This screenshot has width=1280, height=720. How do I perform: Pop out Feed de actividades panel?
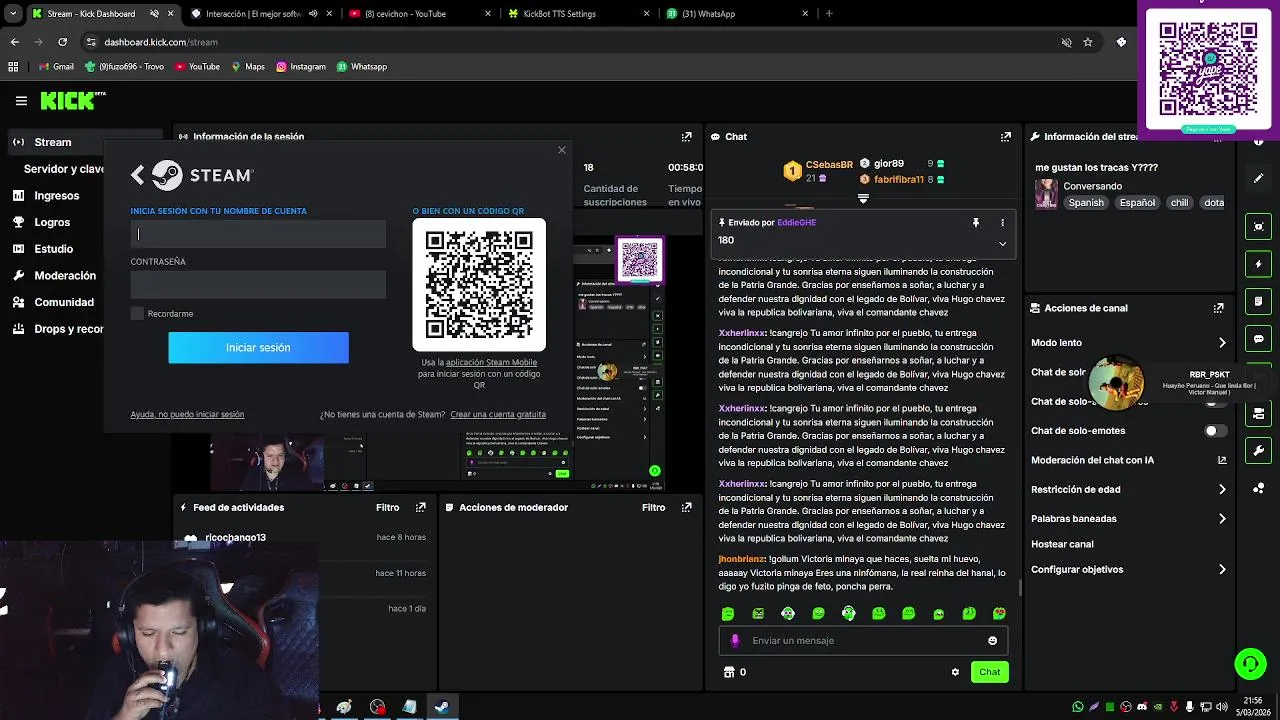coord(421,507)
